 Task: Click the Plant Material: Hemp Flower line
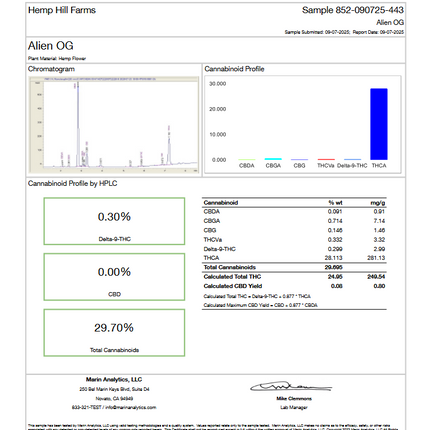(x=57, y=59)
